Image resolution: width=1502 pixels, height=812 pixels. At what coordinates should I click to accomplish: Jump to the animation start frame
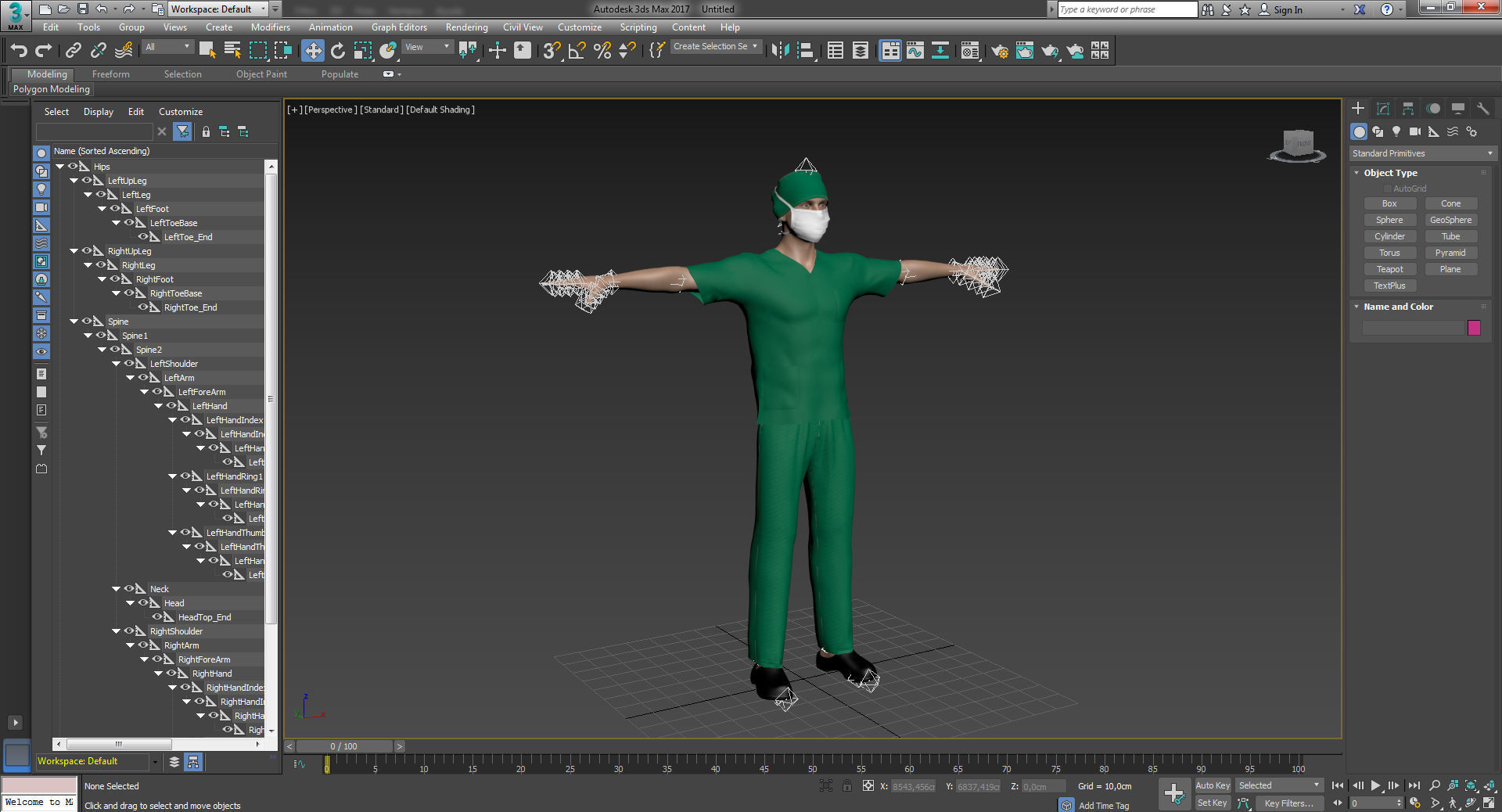[x=1338, y=785]
